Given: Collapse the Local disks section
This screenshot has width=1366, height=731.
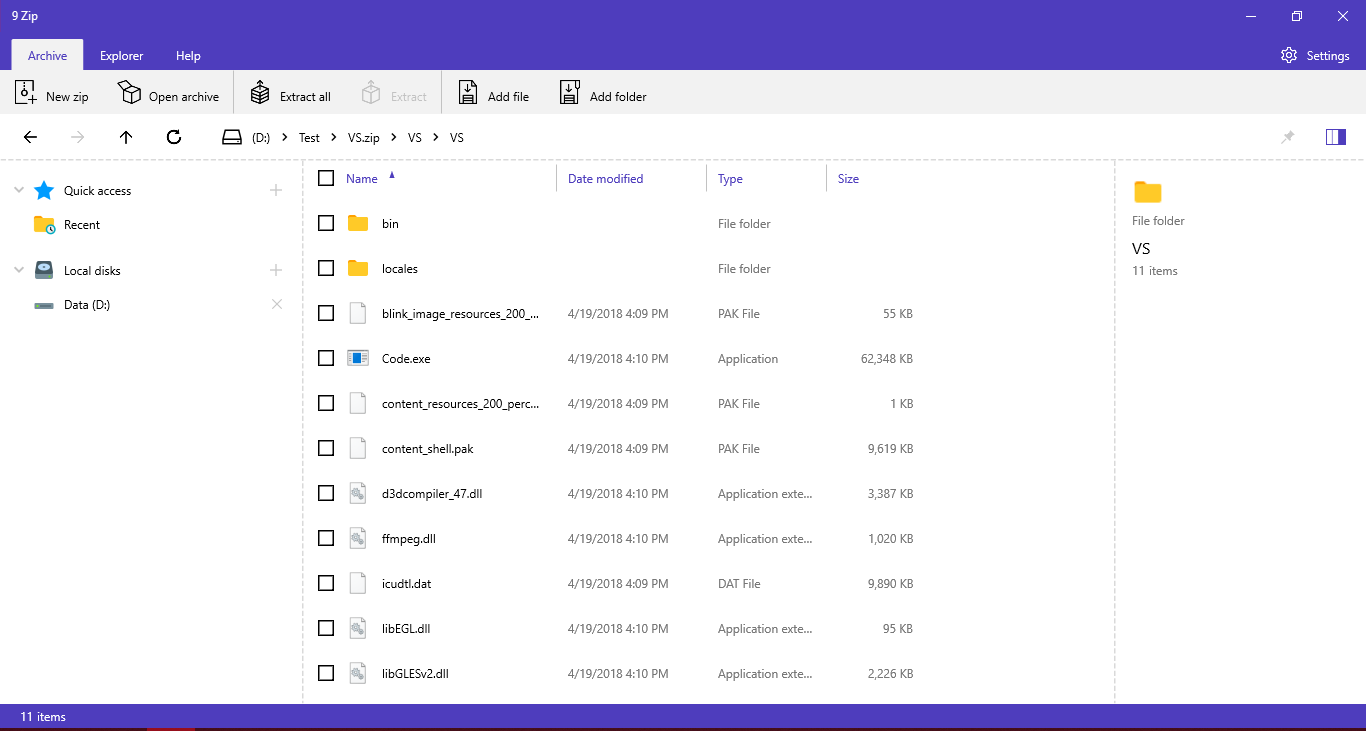Looking at the screenshot, I should coord(19,270).
